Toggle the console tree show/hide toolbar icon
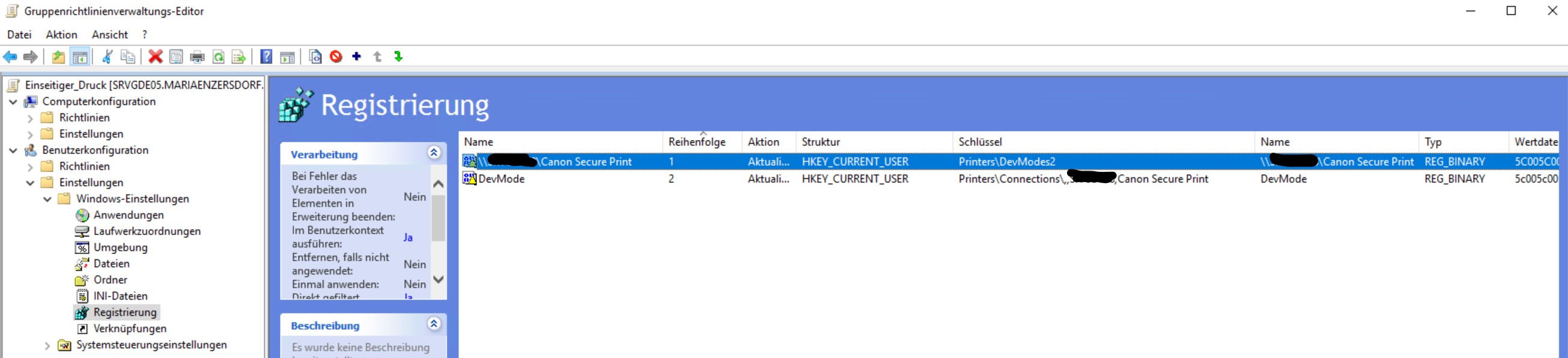 (x=80, y=57)
